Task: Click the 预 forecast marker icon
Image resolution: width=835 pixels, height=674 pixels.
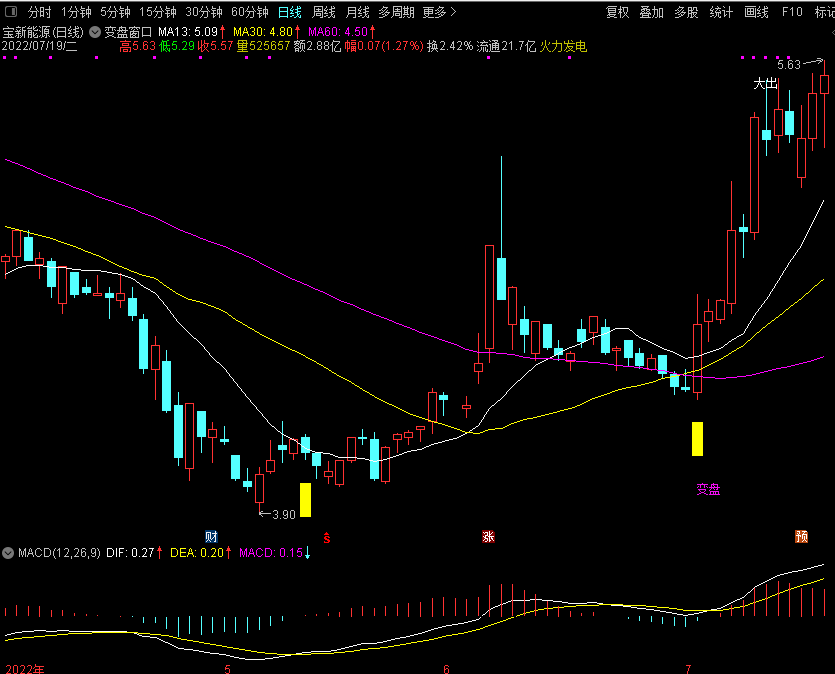Action: (801, 536)
